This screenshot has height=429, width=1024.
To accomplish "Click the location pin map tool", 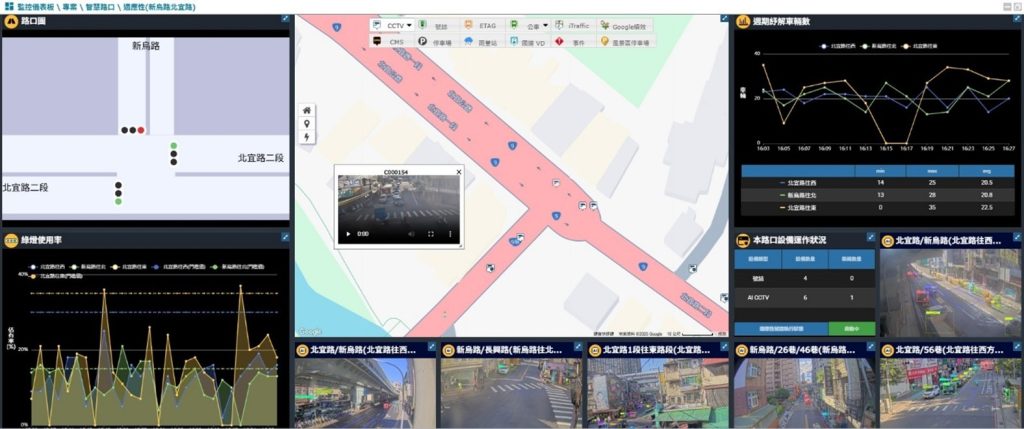I will (x=307, y=123).
